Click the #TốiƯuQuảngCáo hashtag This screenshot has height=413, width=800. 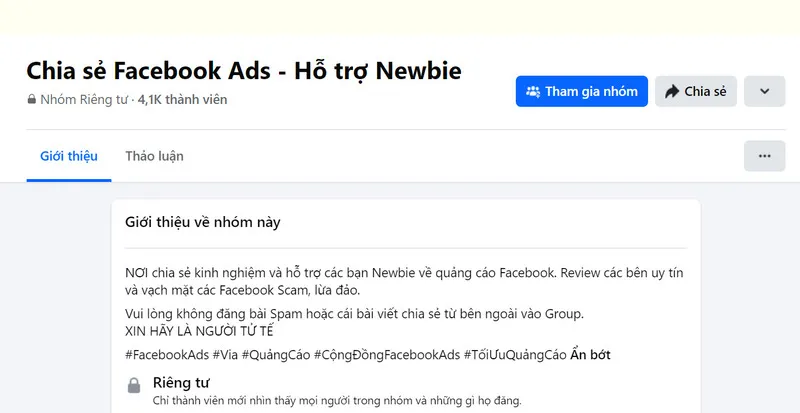pyautogui.click(x=515, y=355)
